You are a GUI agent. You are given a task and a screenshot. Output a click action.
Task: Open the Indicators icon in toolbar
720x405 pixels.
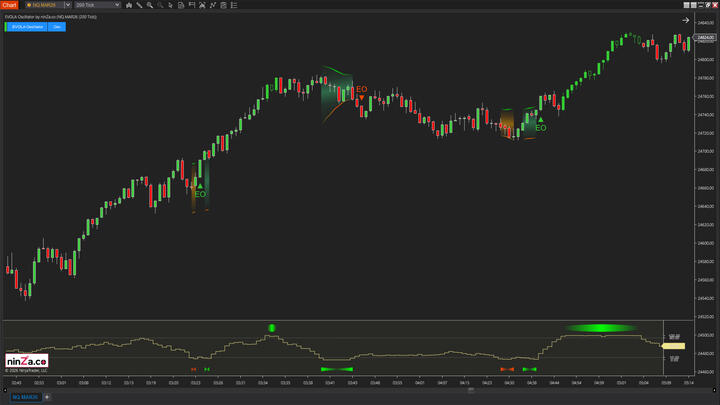214,5
